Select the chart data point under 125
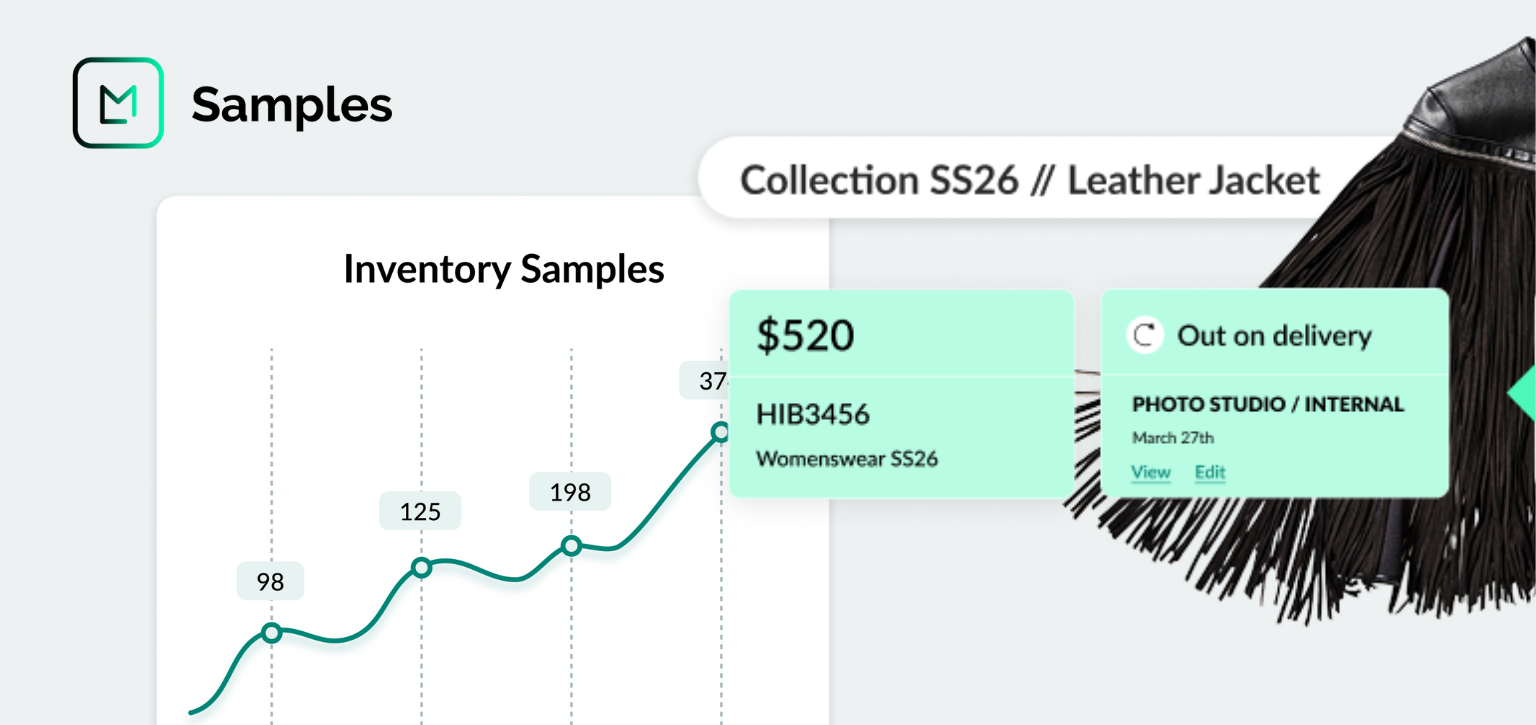 click(421, 568)
